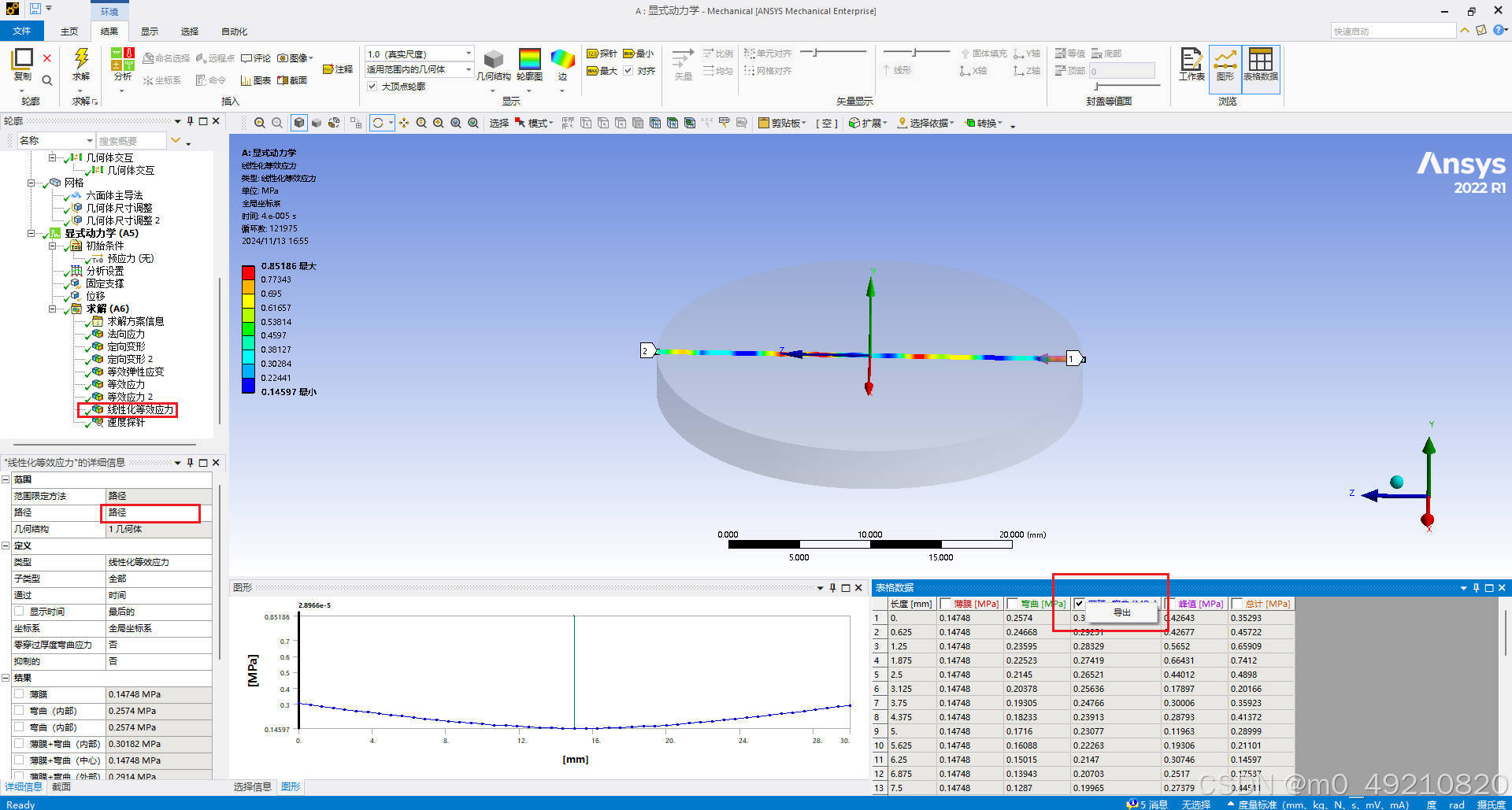This screenshot has width=1512, height=810.
Task: Switch to the 自动化 ribbon tab
Action: pos(234,31)
